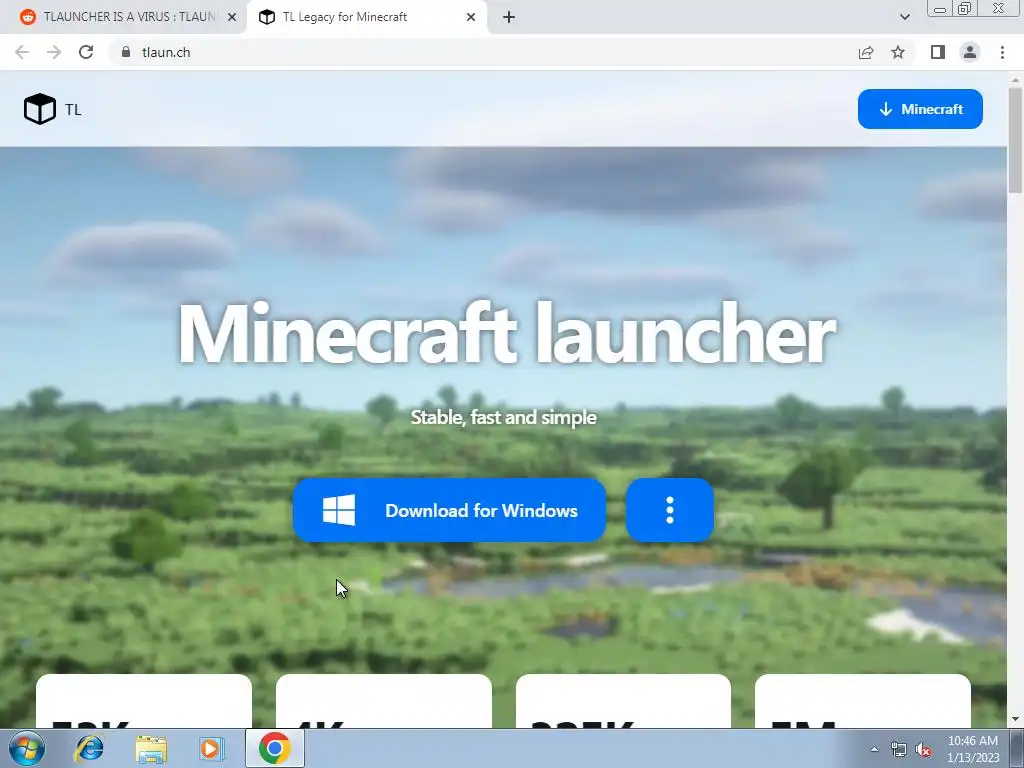Go back with browser back arrow
Image resolution: width=1024 pixels, height=768 pixels.
[22, 52]
